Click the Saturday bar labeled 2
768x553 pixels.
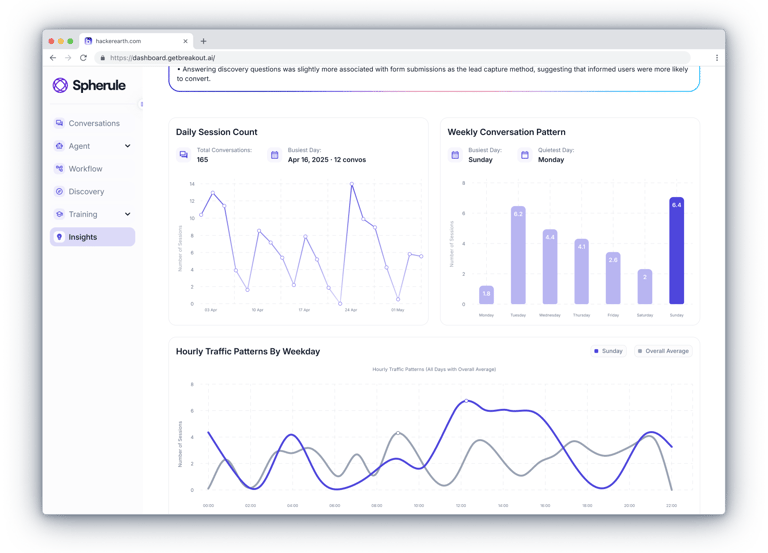tap(645, 287)
